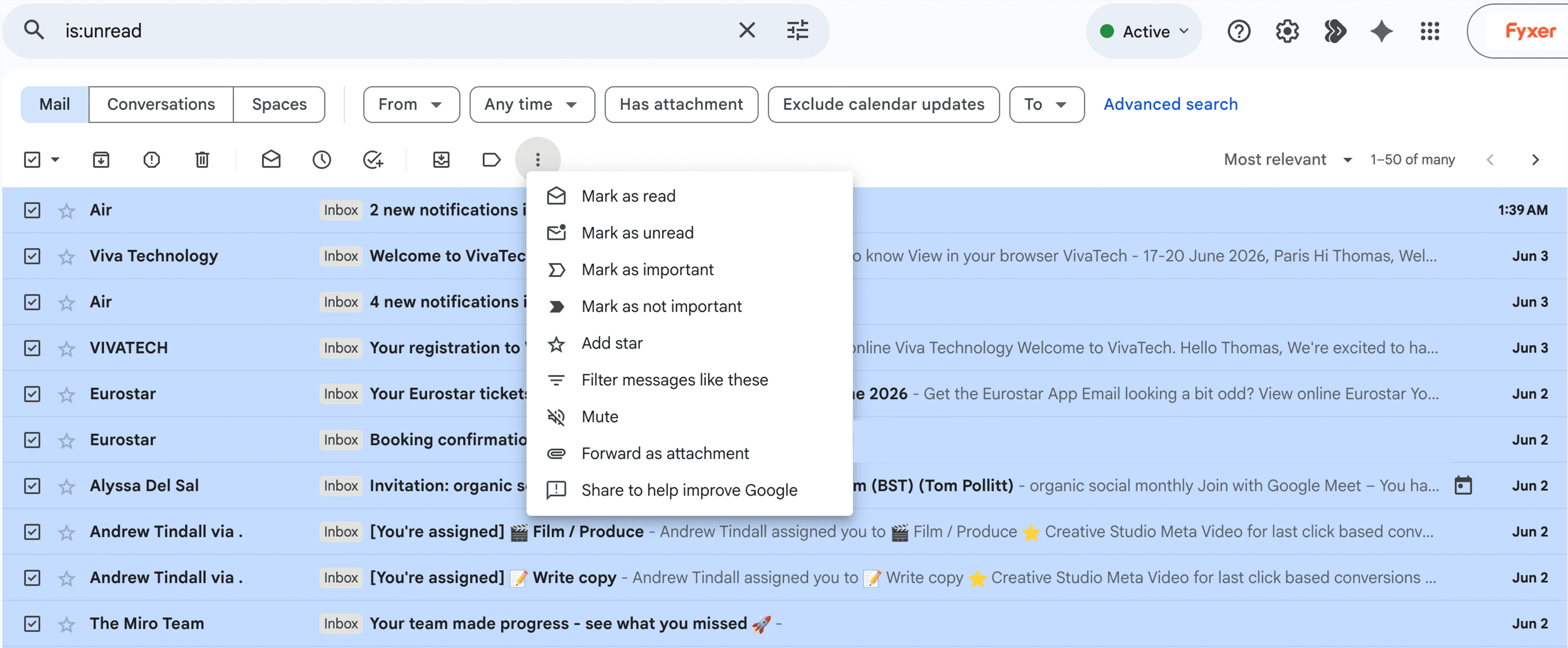Choose Mark as read from menu
This screenshot has width=1568, height=648.
click(x=689, y=196)
